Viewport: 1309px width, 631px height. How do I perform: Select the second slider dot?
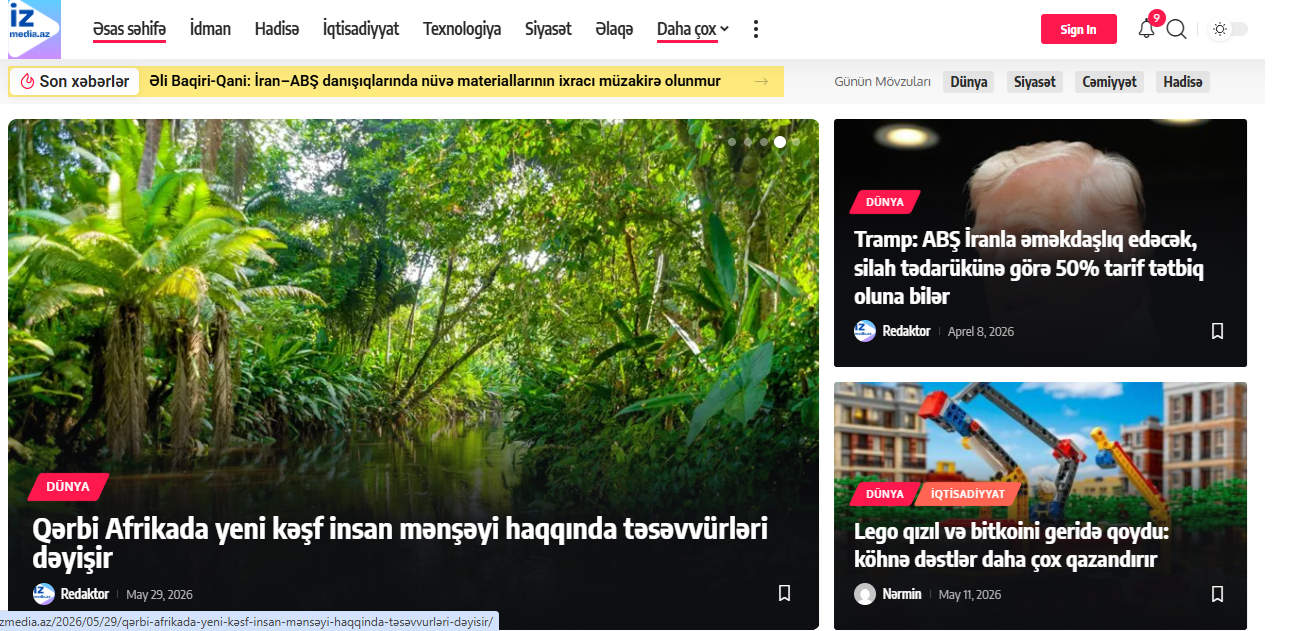748,142
